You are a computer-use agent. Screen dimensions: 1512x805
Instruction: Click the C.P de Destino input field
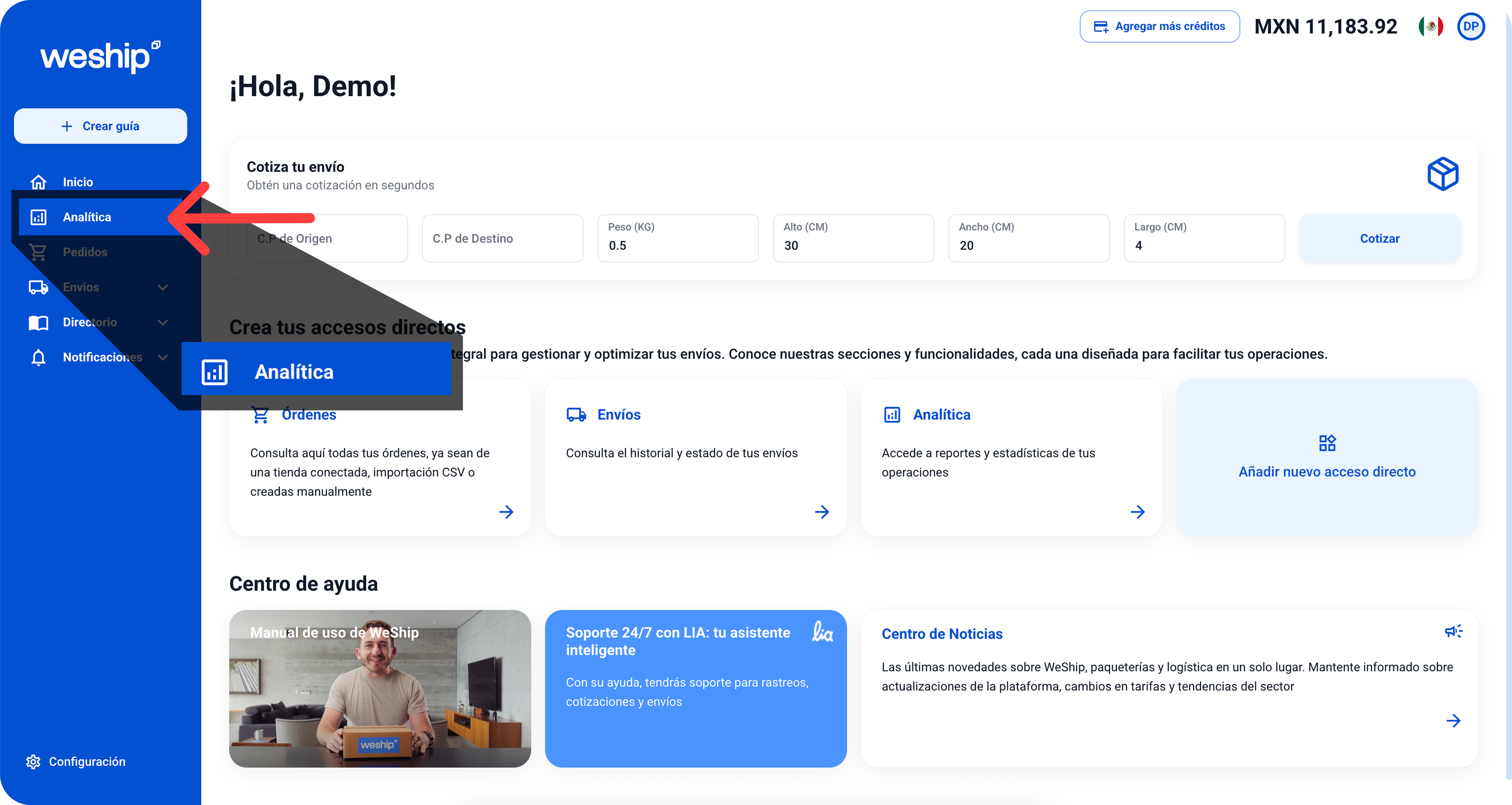pos(503,238)
